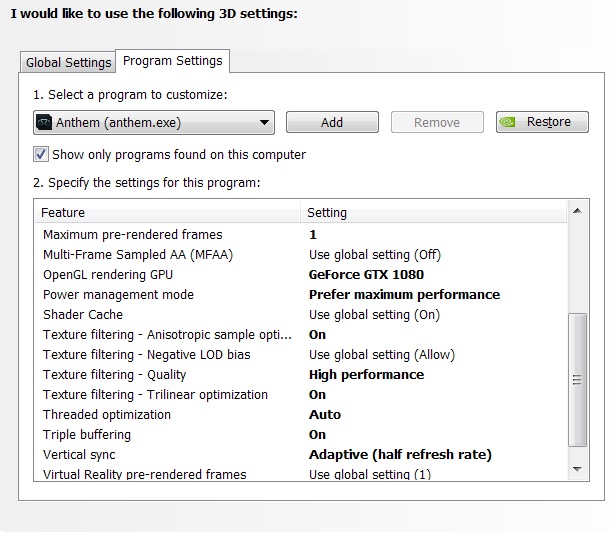Open Vertical sync Adaptive (half refresh rate) setting
Image resolution: width=610 pixels, height=539 pixels.
point(400,455)
